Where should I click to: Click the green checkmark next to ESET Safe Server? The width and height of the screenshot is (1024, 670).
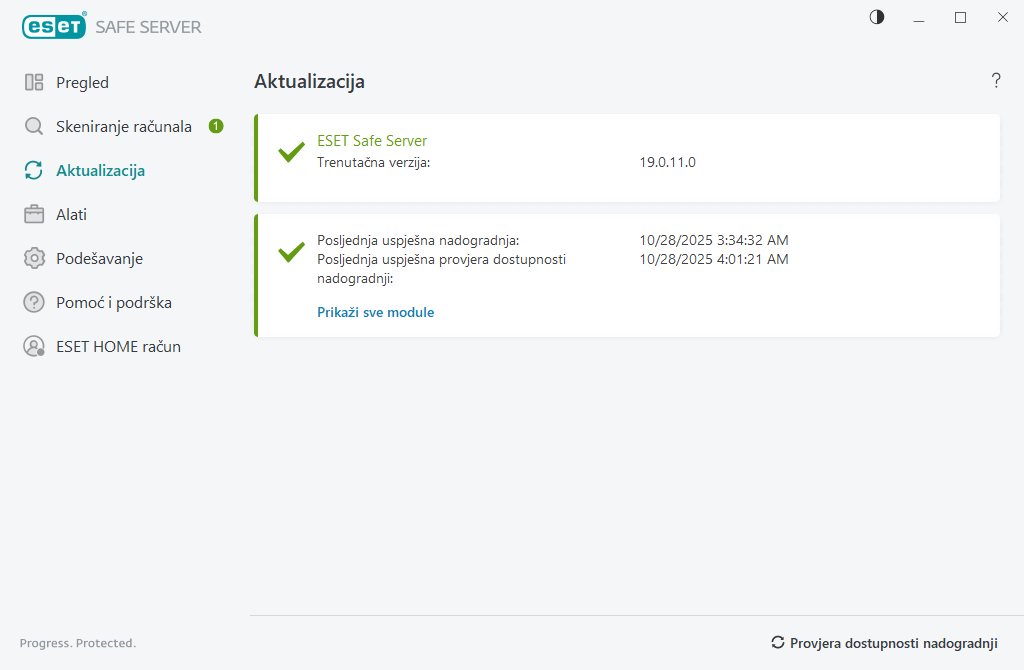[290, 152]
